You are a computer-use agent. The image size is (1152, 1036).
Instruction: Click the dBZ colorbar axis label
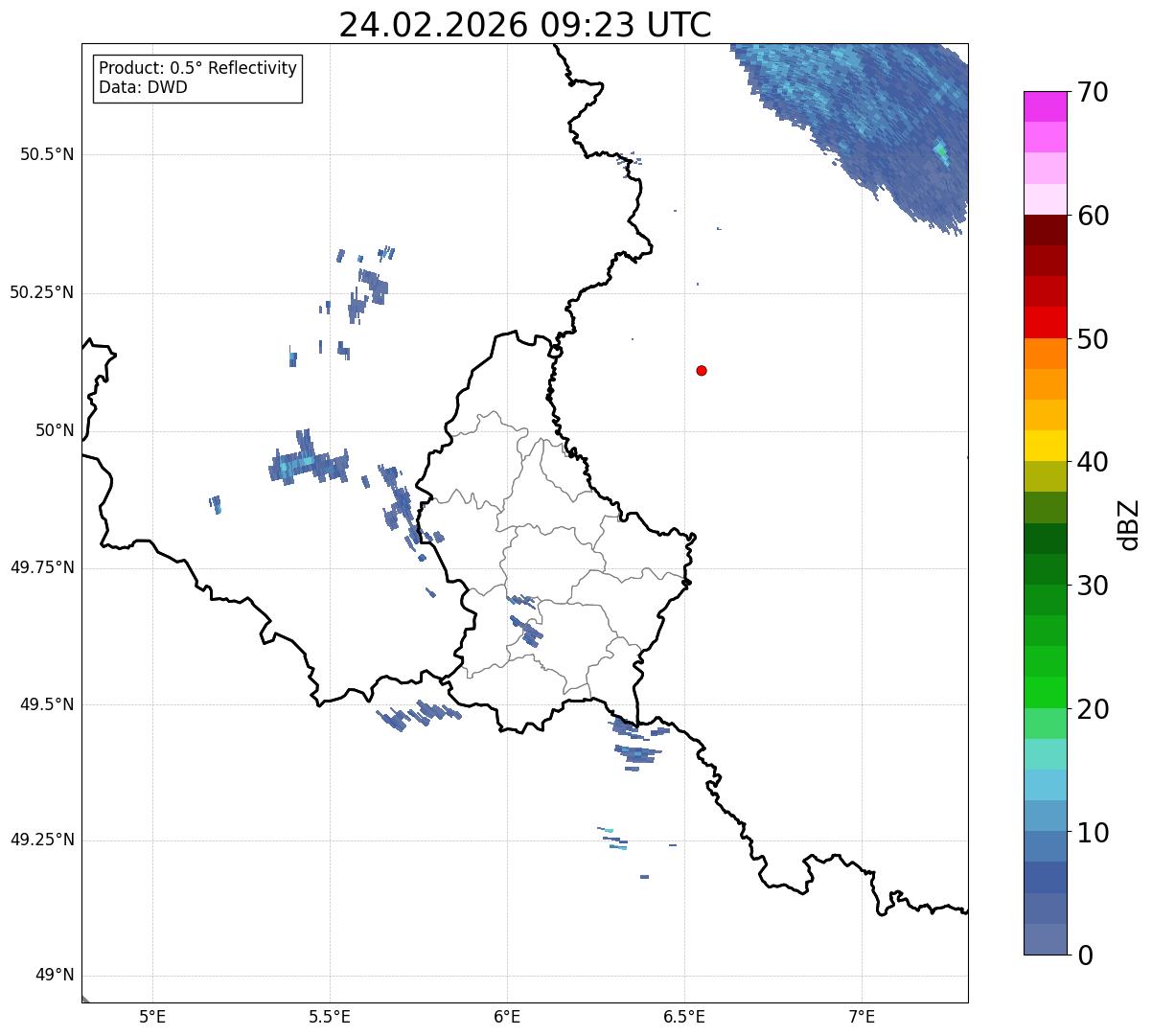click(1129, 524)
